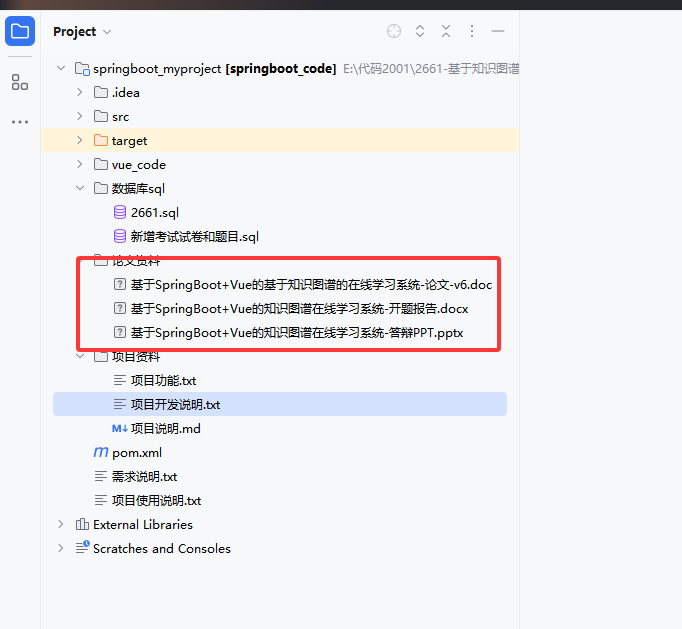682x629 pixels.
Task: Click the Collapse All toolbar icon
Action: point(446,31)
